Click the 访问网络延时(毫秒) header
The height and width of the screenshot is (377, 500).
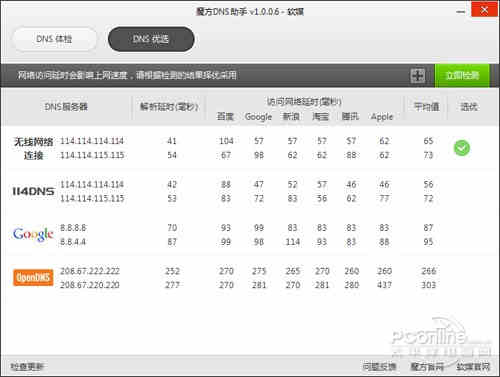tap(304, 102)
